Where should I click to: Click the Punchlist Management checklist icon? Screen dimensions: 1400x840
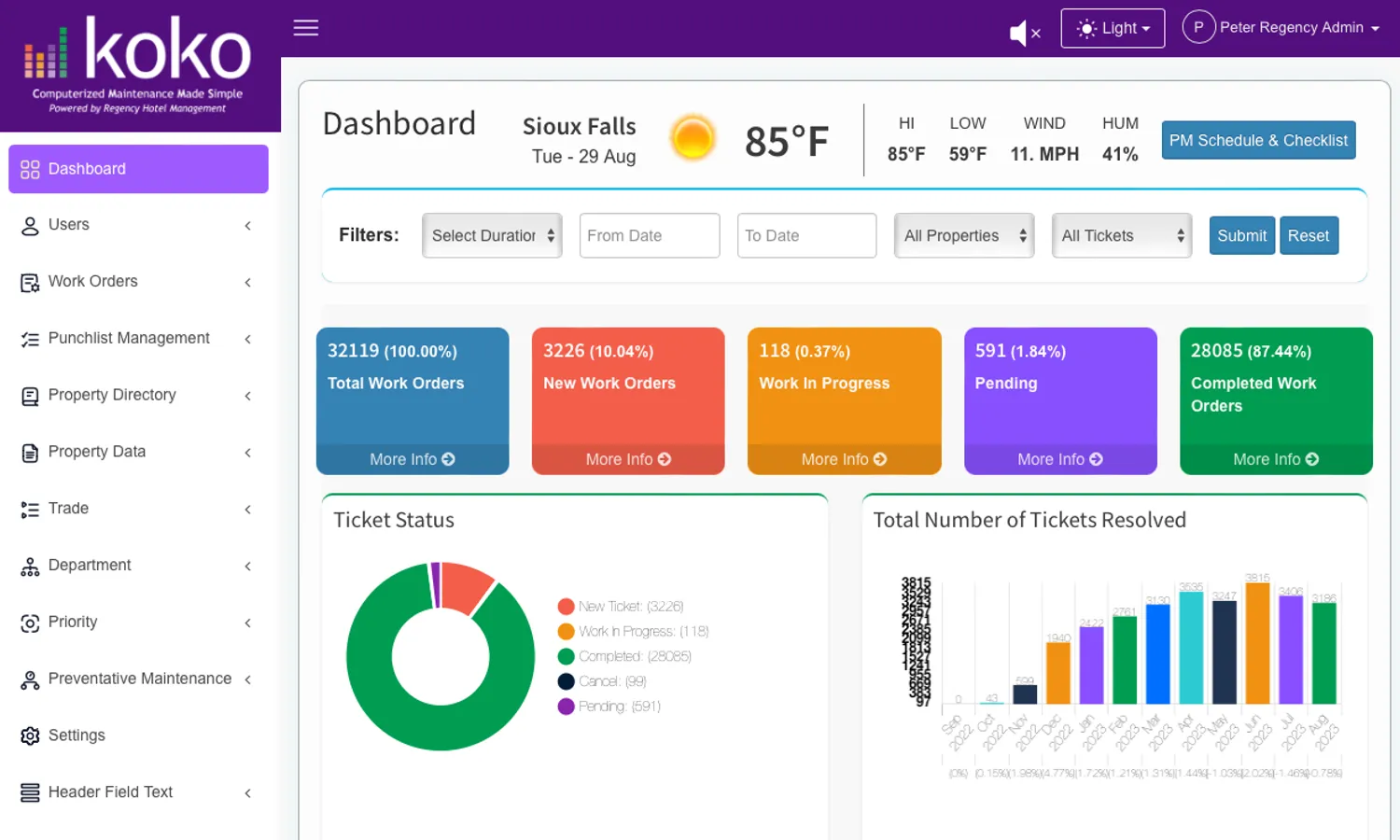[30, 340]
